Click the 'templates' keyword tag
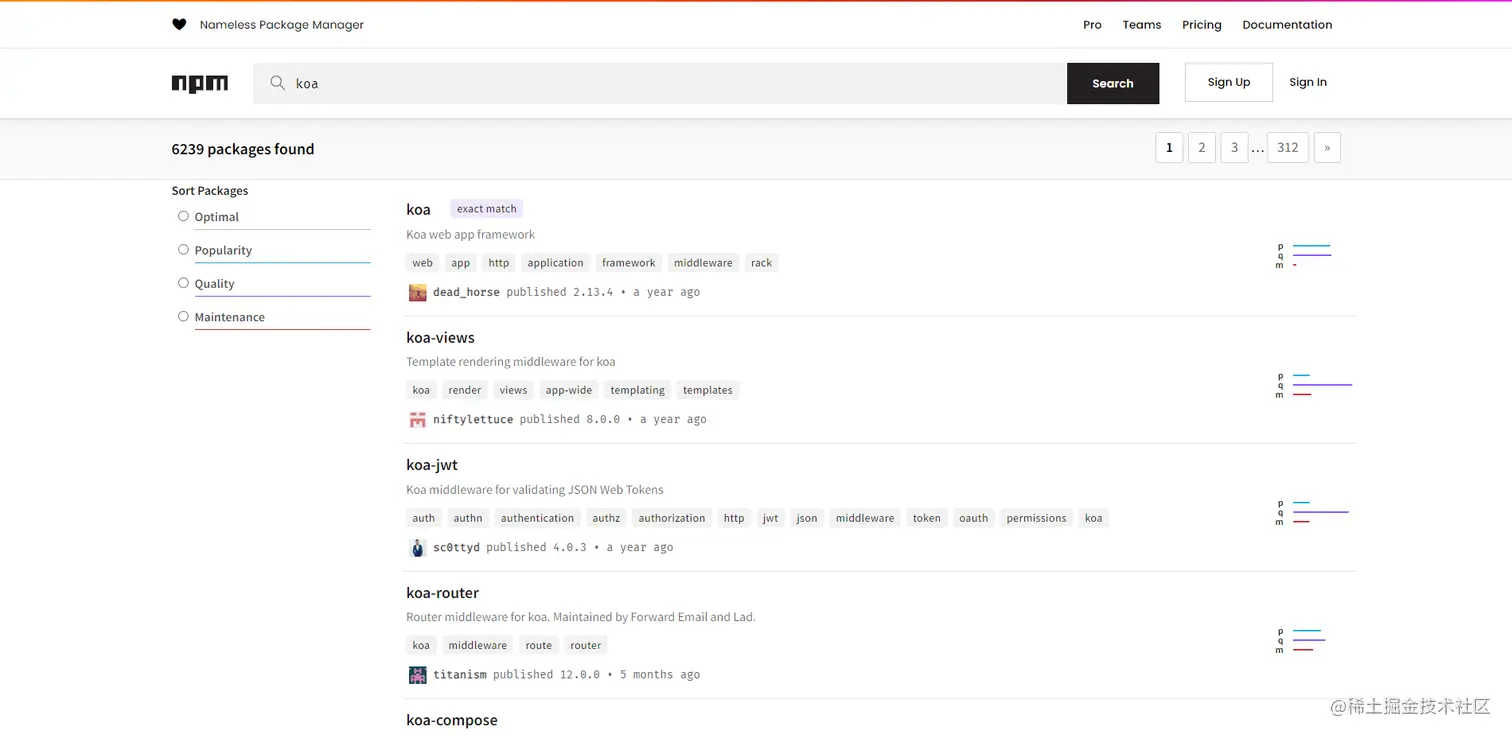Viewport: 1512px width, 738px height. tap(708, 390)
